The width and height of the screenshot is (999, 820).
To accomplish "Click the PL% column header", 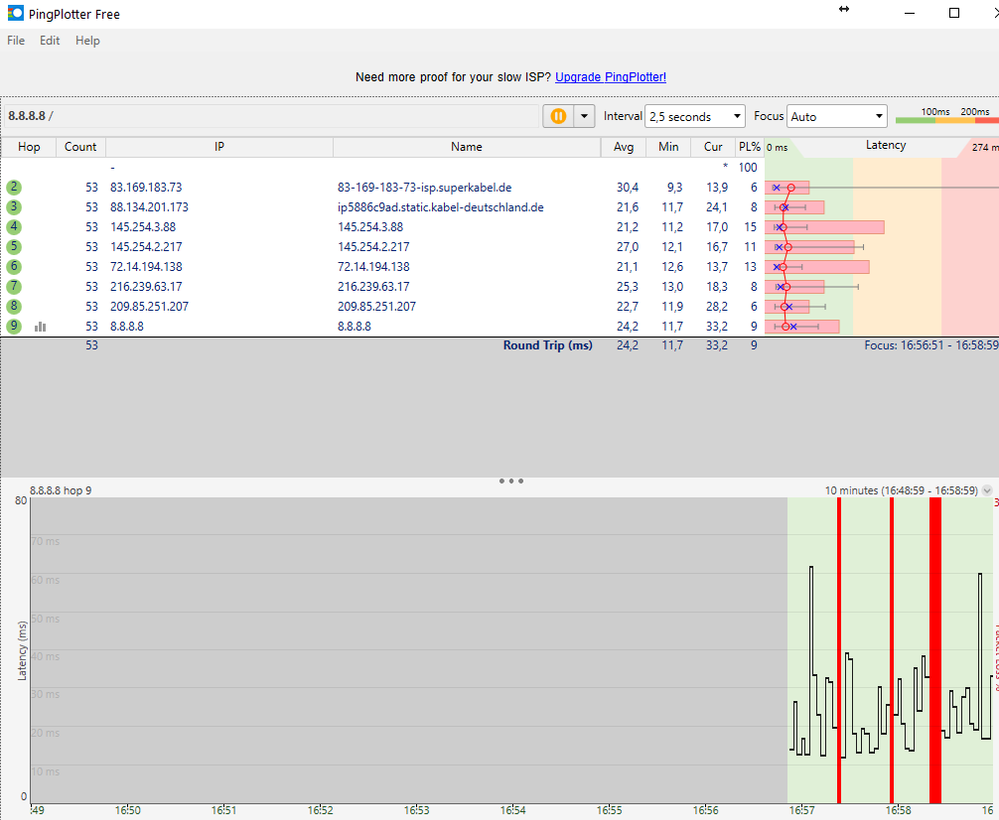I will (x=749, y=147).
